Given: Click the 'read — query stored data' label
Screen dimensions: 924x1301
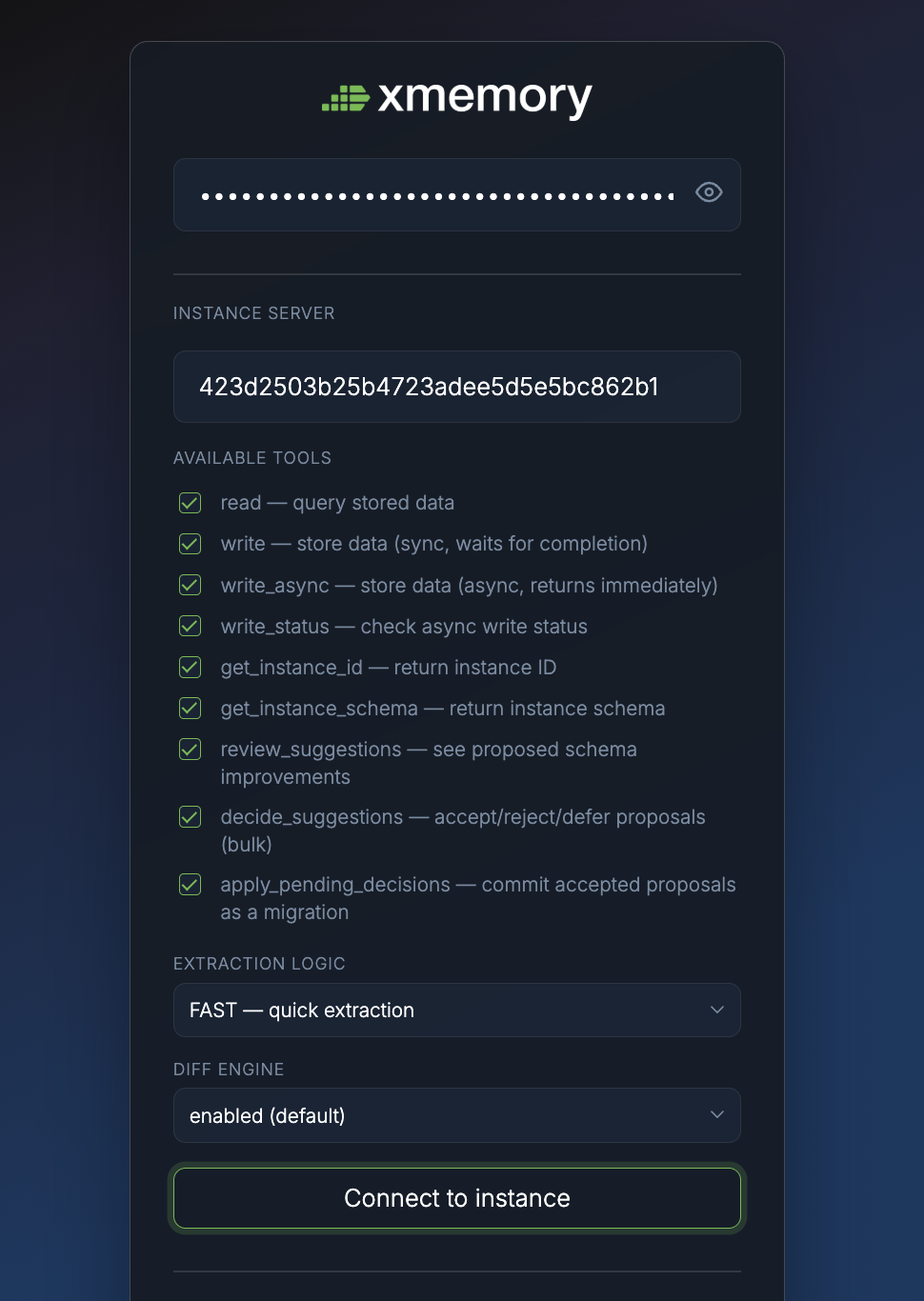Looking at the screenshot, I should tap(337, 503).
